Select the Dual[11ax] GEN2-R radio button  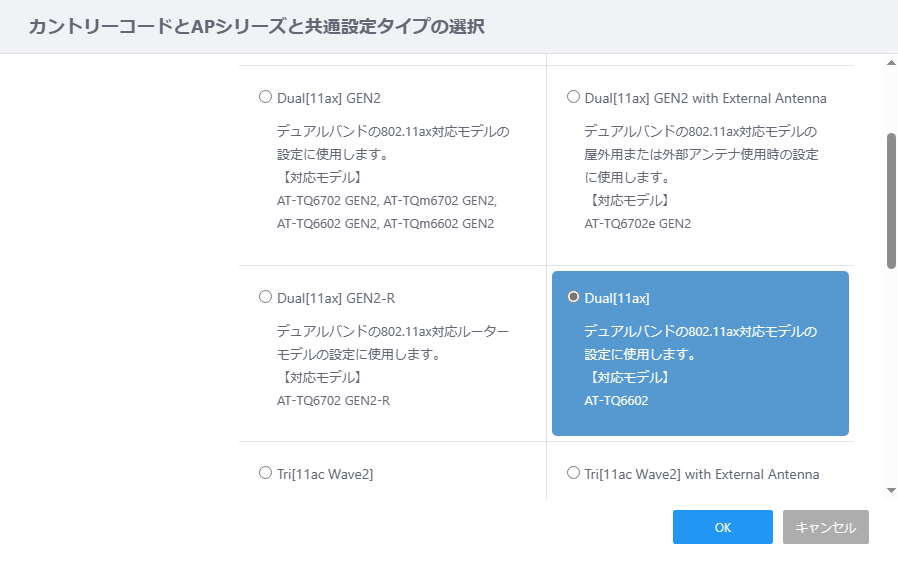coord(265,297)
